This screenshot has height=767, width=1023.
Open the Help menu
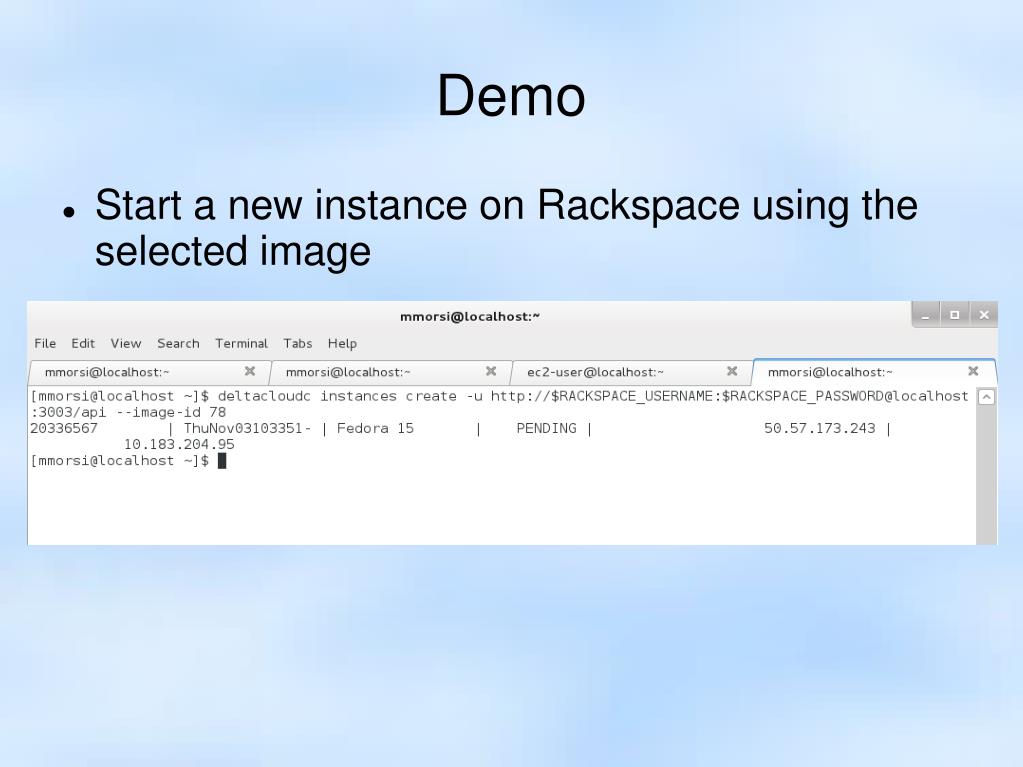pyautogui.click(x=342, y=343)
